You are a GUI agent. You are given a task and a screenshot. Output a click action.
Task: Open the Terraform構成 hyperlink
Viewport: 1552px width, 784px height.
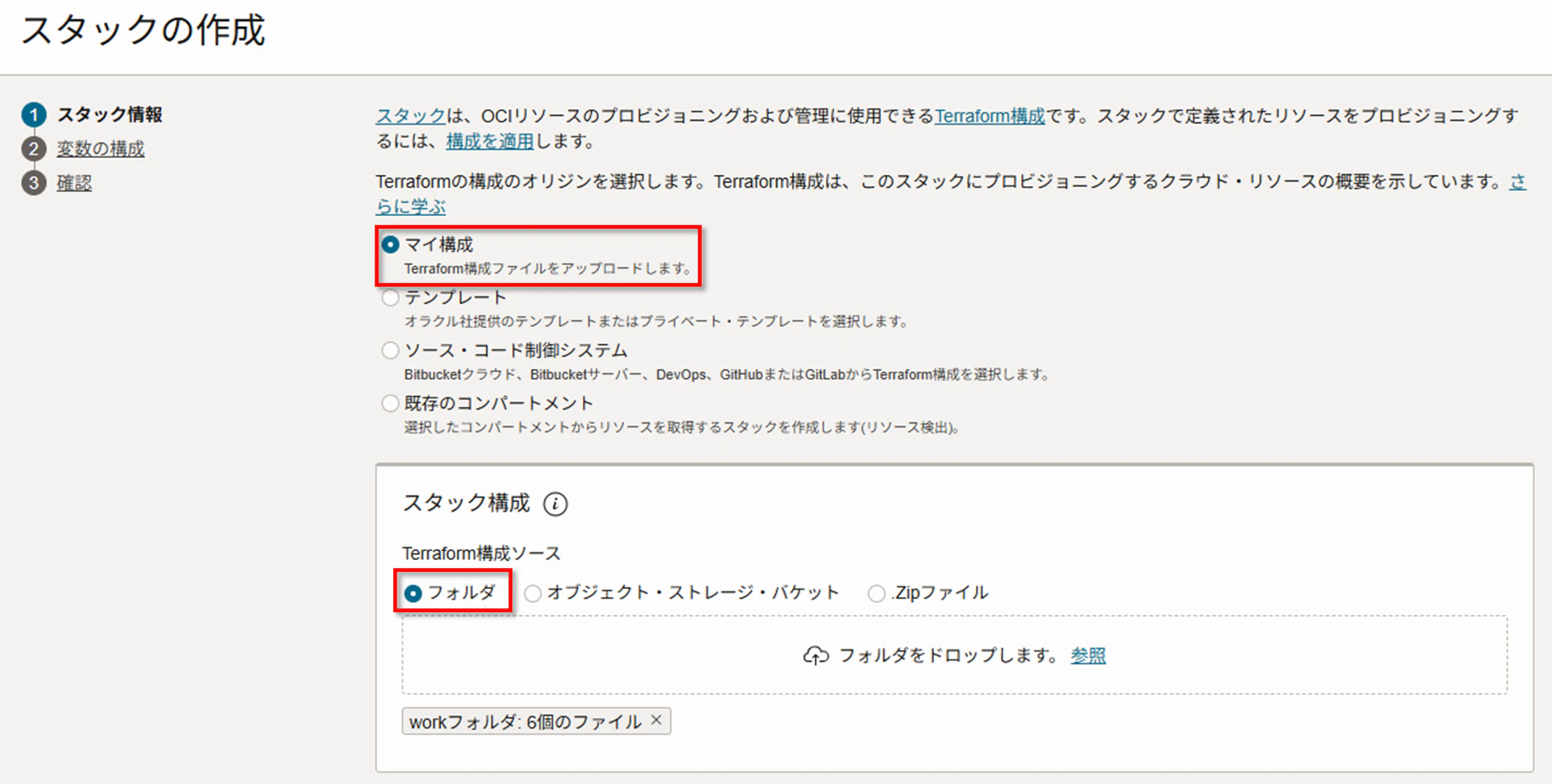[x=990, y=116]
